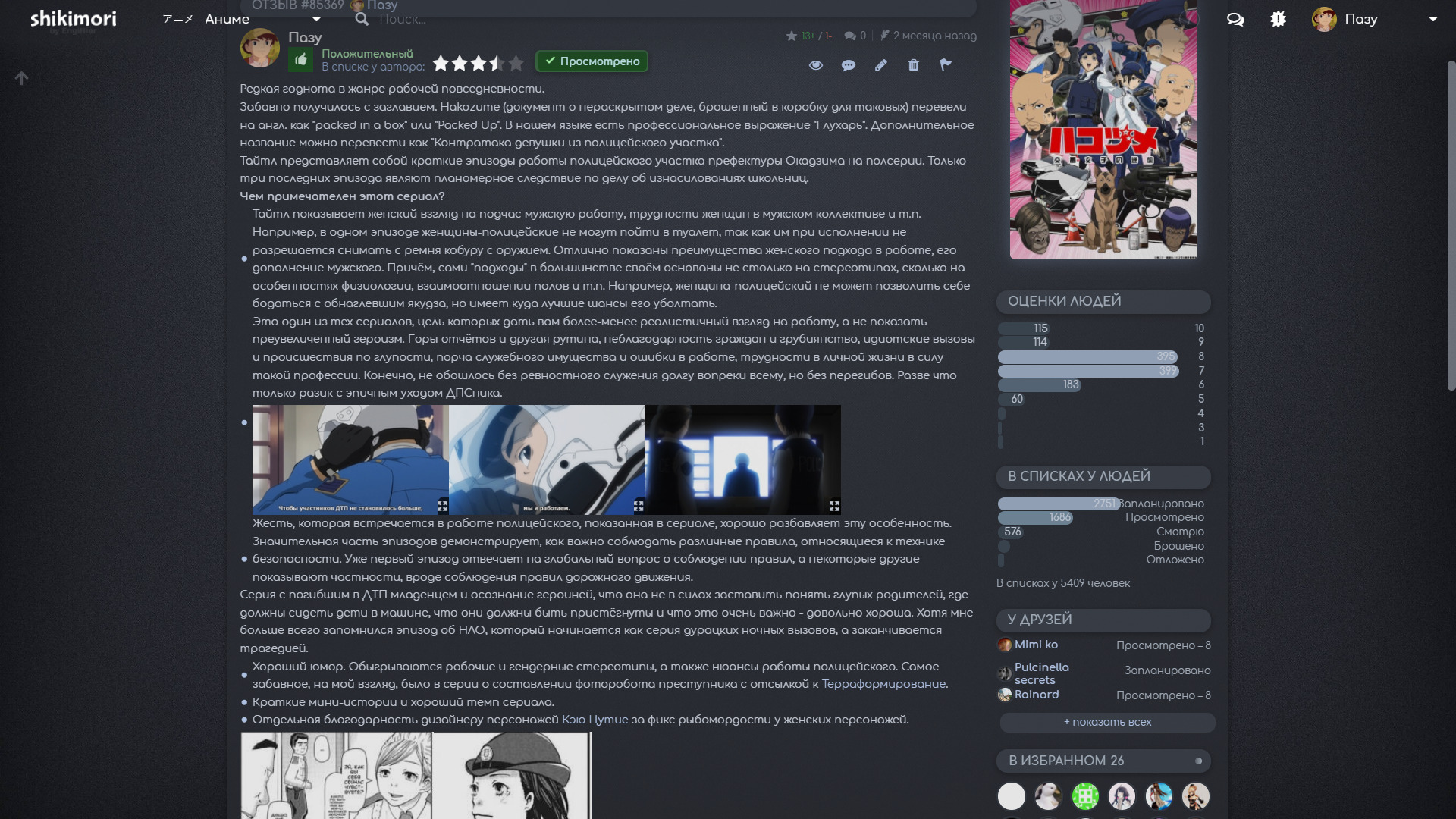This screenshot has height=819, width=1456.
Task: Open the Пазу user menu dropdown arrow
Action: pos(1432,20)
